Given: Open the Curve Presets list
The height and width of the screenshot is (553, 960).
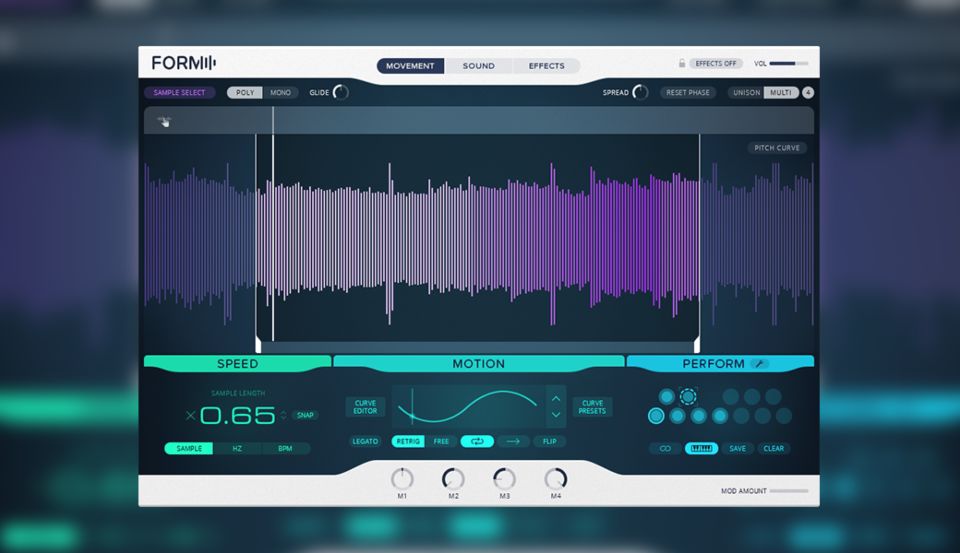Looking at the screenshot, I should click(592, 407).
